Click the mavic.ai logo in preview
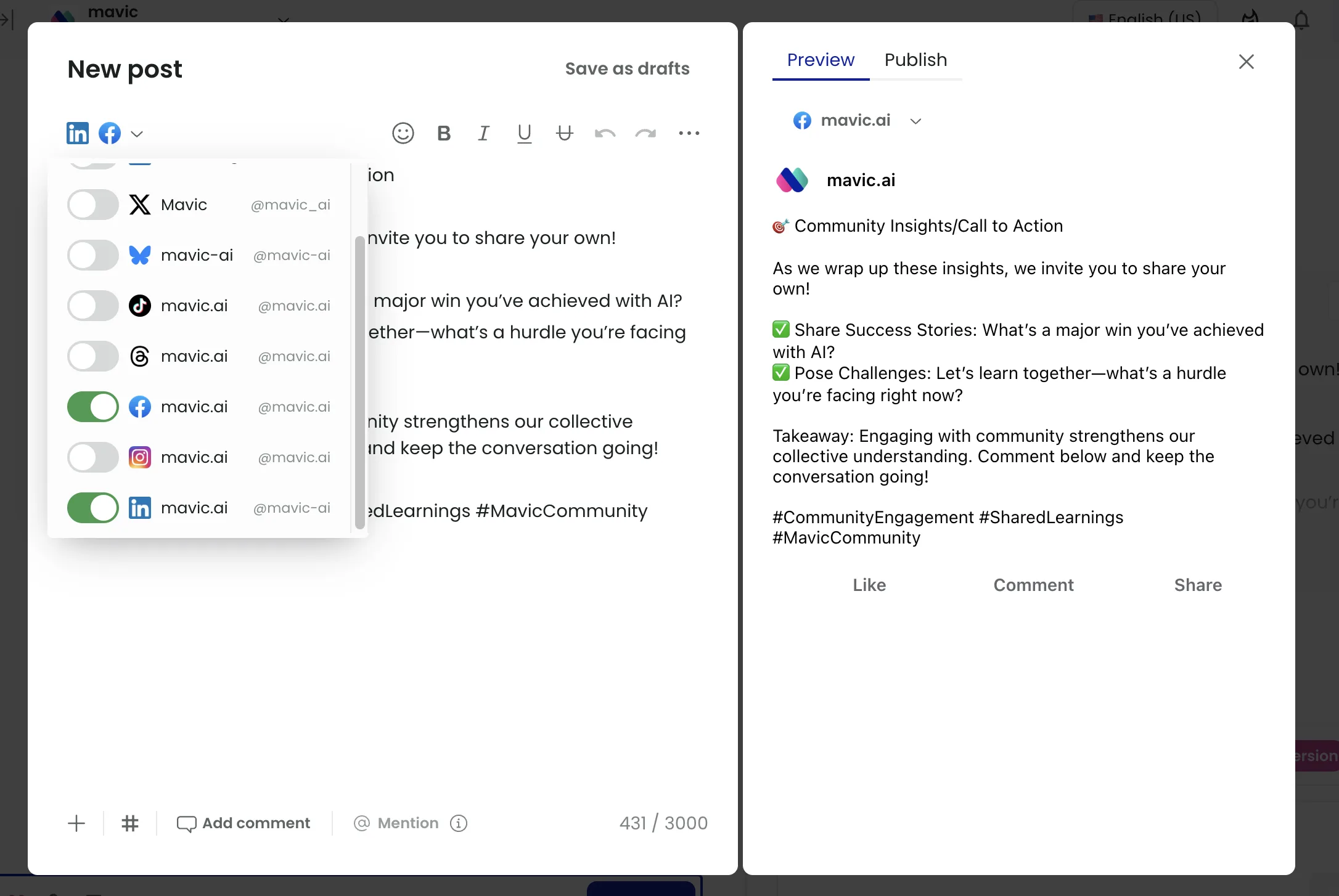The width and height of the screenshot is (1339, 896). click(x=792, y=180)
